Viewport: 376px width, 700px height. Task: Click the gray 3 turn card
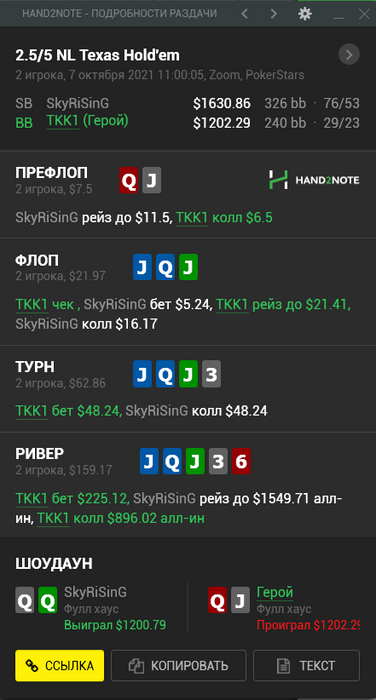(211, 374)
